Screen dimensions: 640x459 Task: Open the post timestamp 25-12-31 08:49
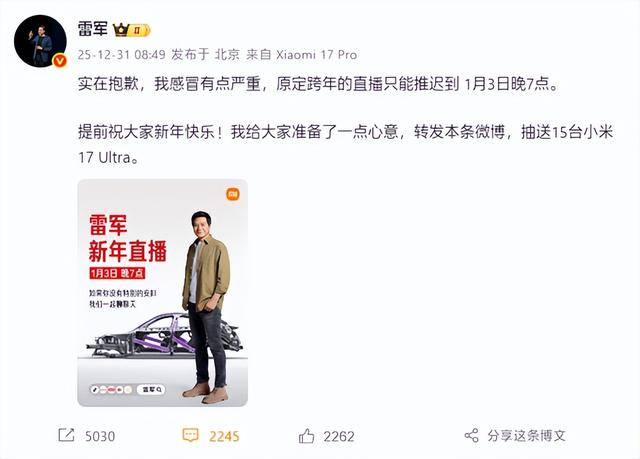tap(121, 55)
